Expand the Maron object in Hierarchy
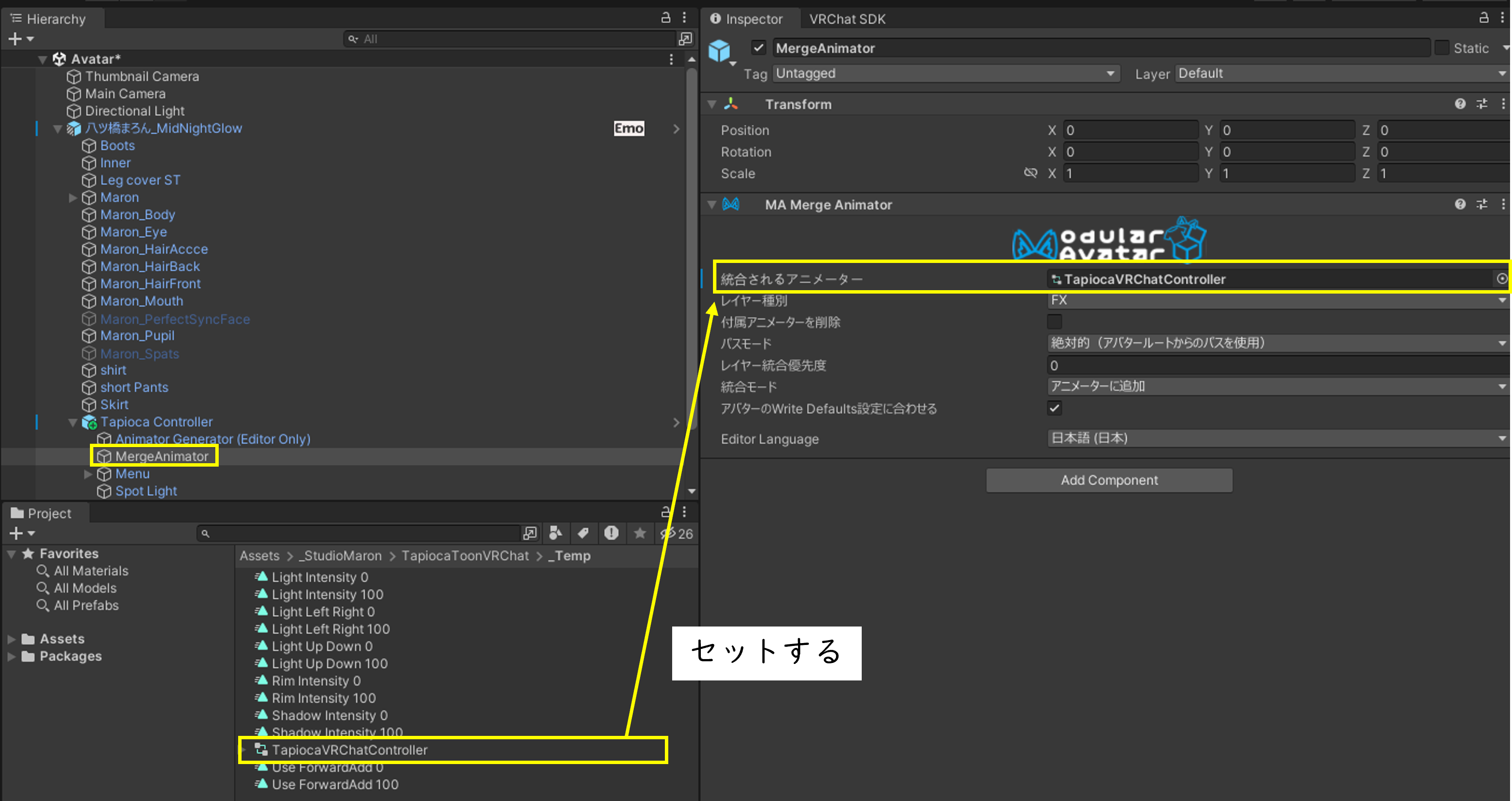Image resolution: width=1512 pixels, height=801 pixels. tap(73, 198)
